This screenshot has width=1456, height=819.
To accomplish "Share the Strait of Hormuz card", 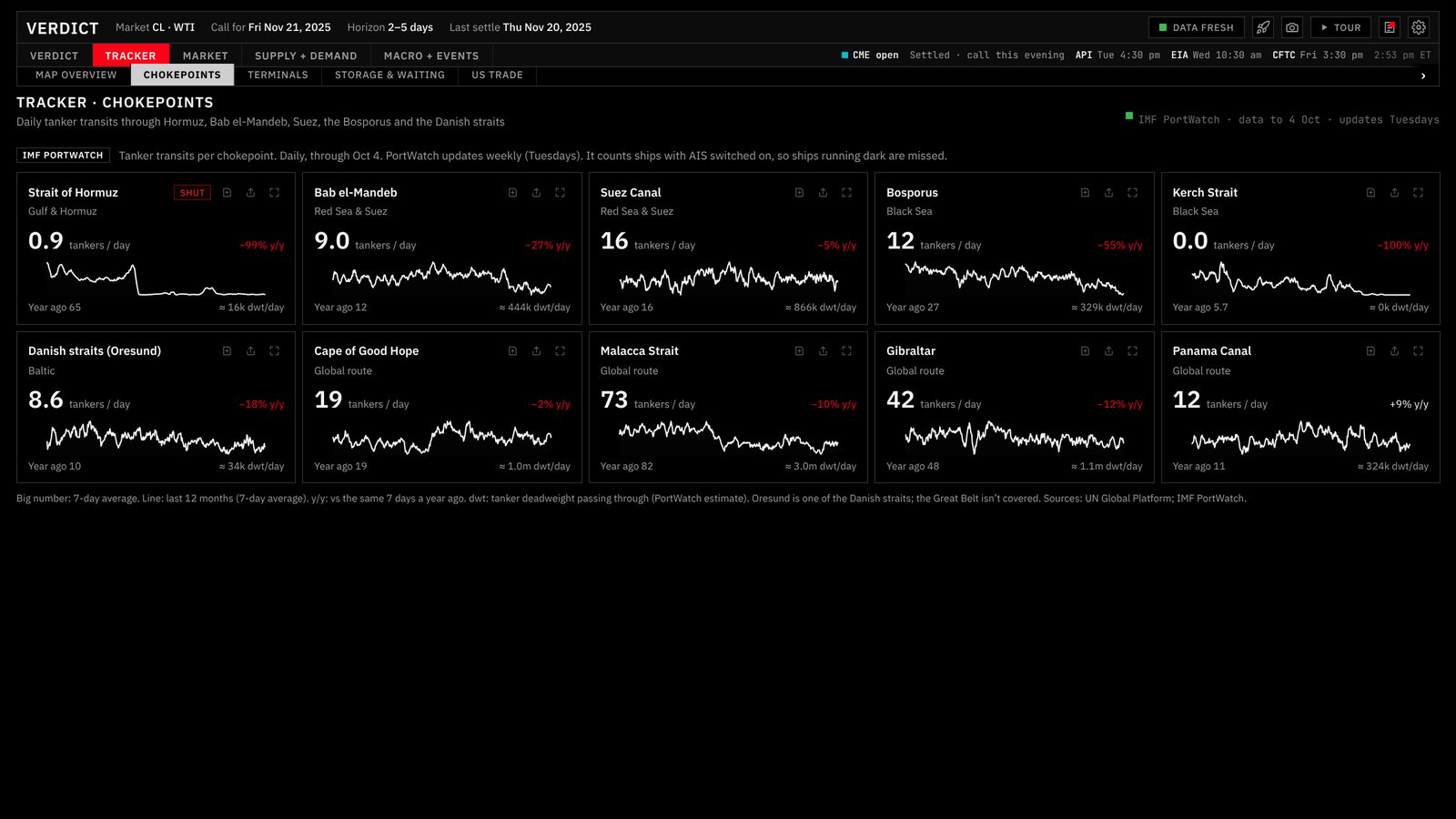I will click(x=250, y=193).
